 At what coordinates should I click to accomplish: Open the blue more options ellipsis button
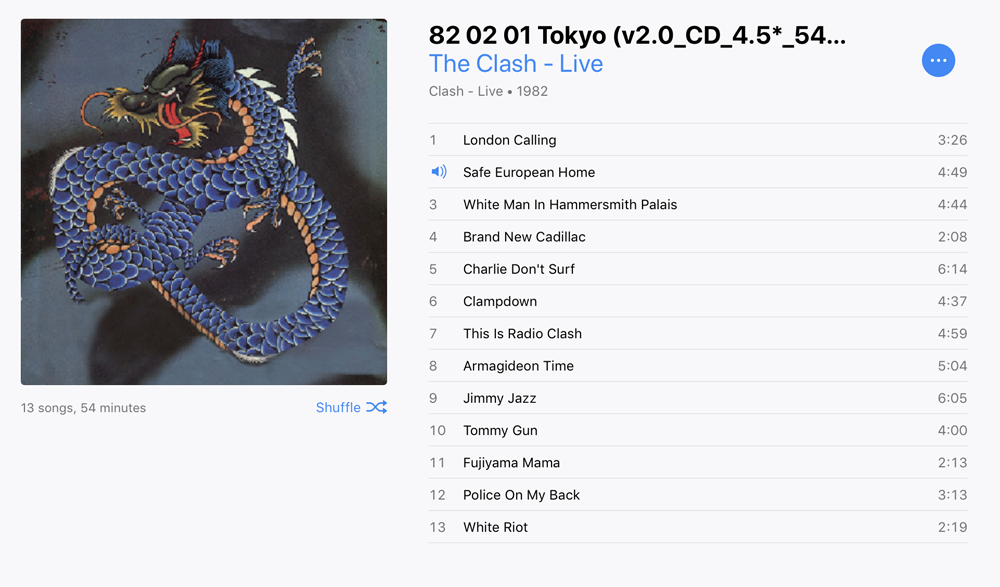[938, 61]
